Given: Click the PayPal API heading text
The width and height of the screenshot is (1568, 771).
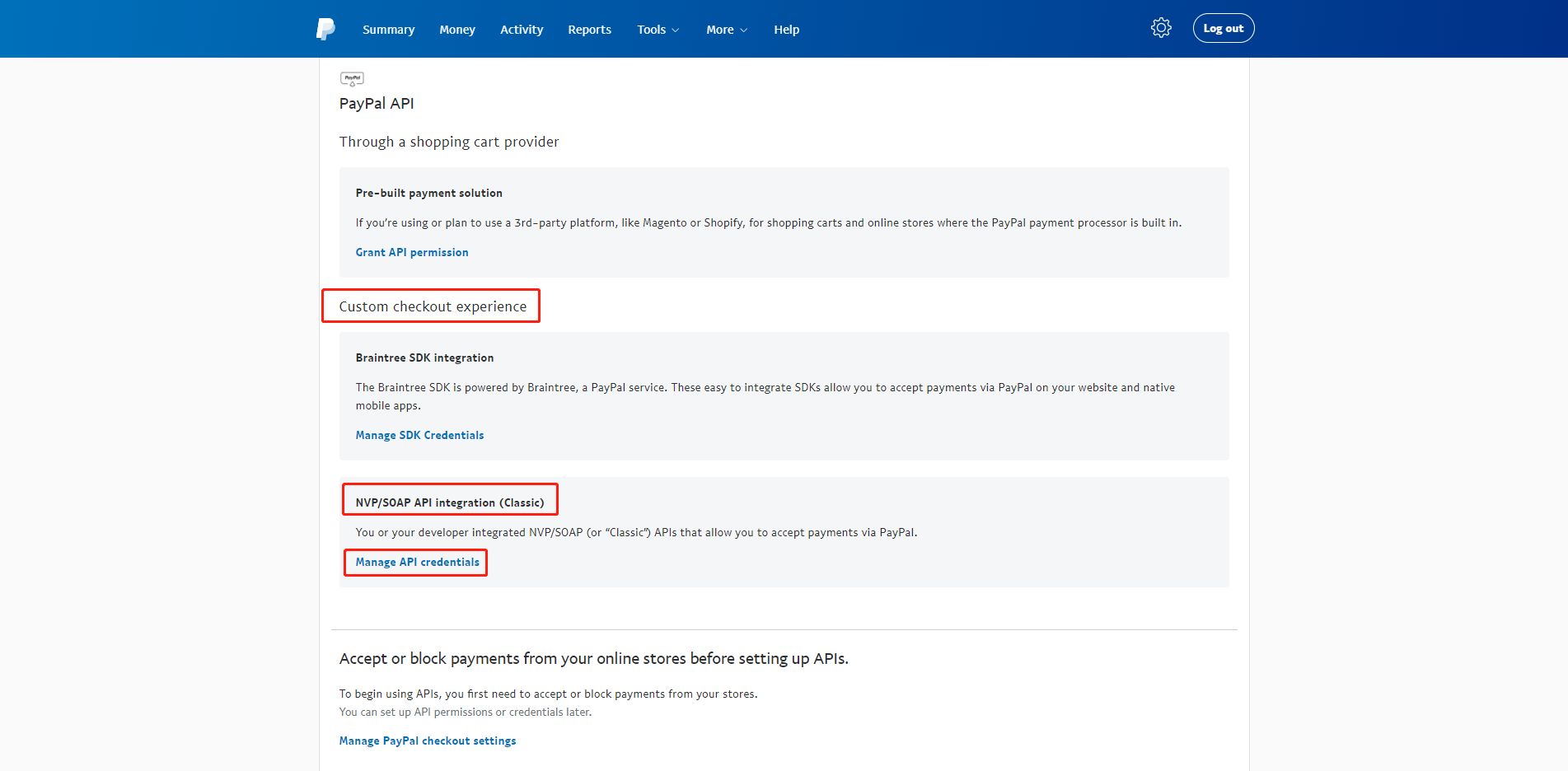Looking at the screenshot, I should click(377, 103).
